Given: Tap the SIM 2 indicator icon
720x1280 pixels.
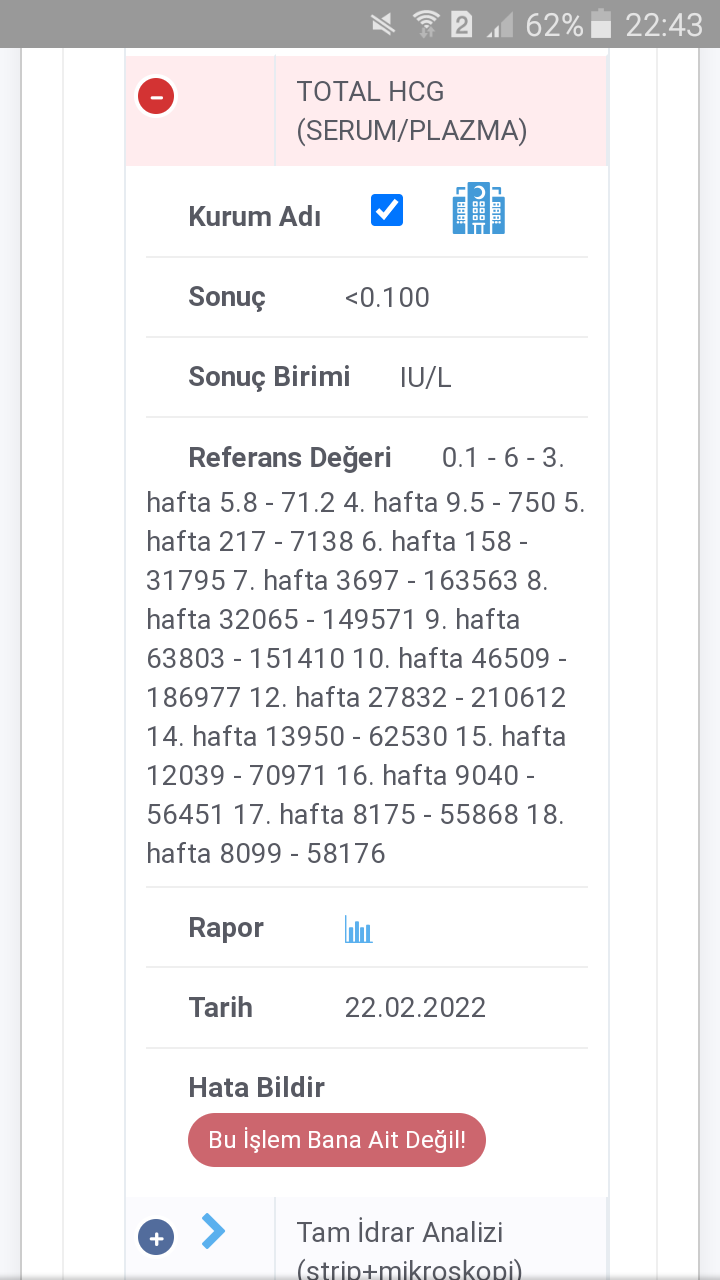Looking at the screenshot, I should pyautogui.click(x=461, y=24).
